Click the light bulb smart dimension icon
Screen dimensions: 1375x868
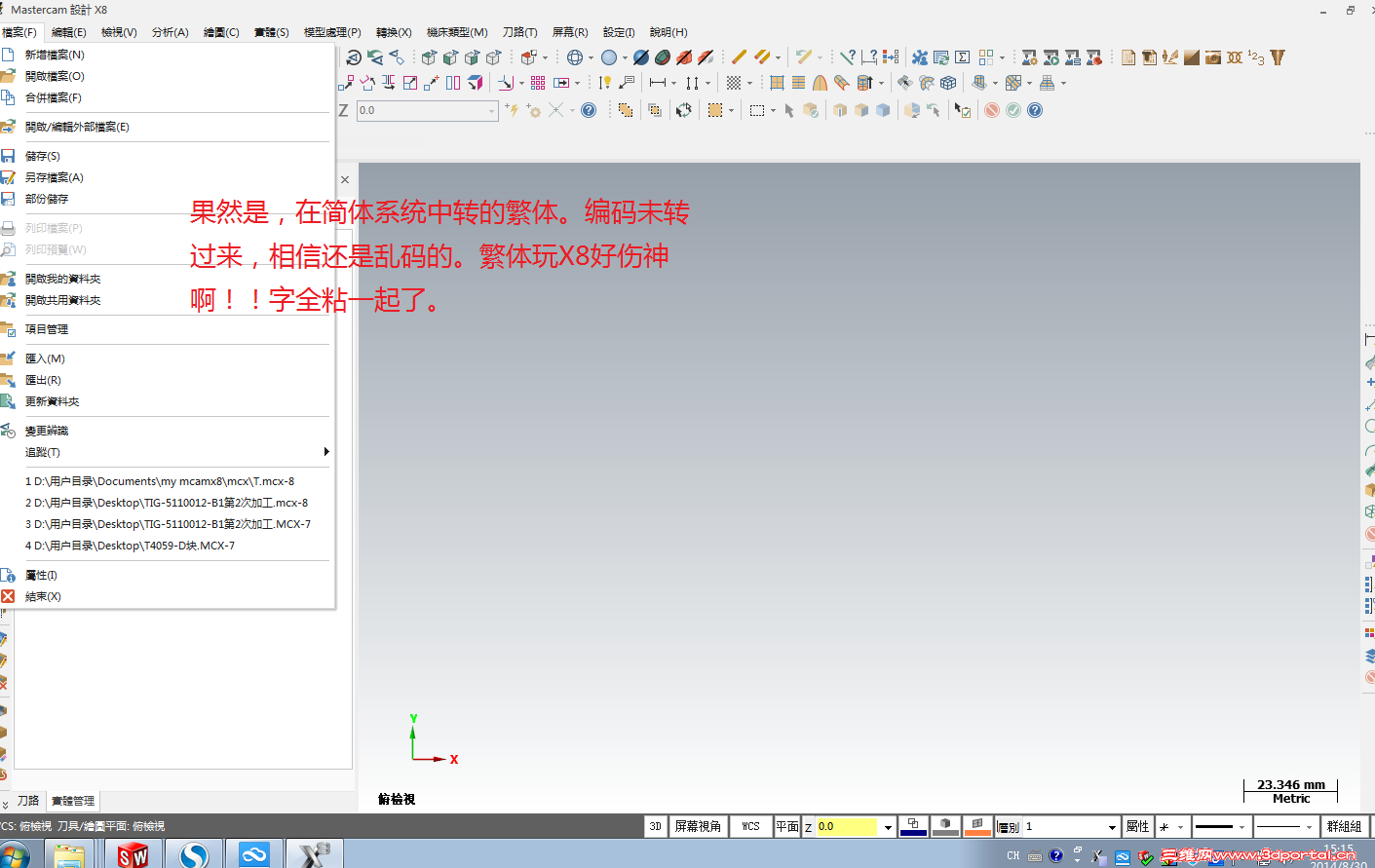[605, 83]
